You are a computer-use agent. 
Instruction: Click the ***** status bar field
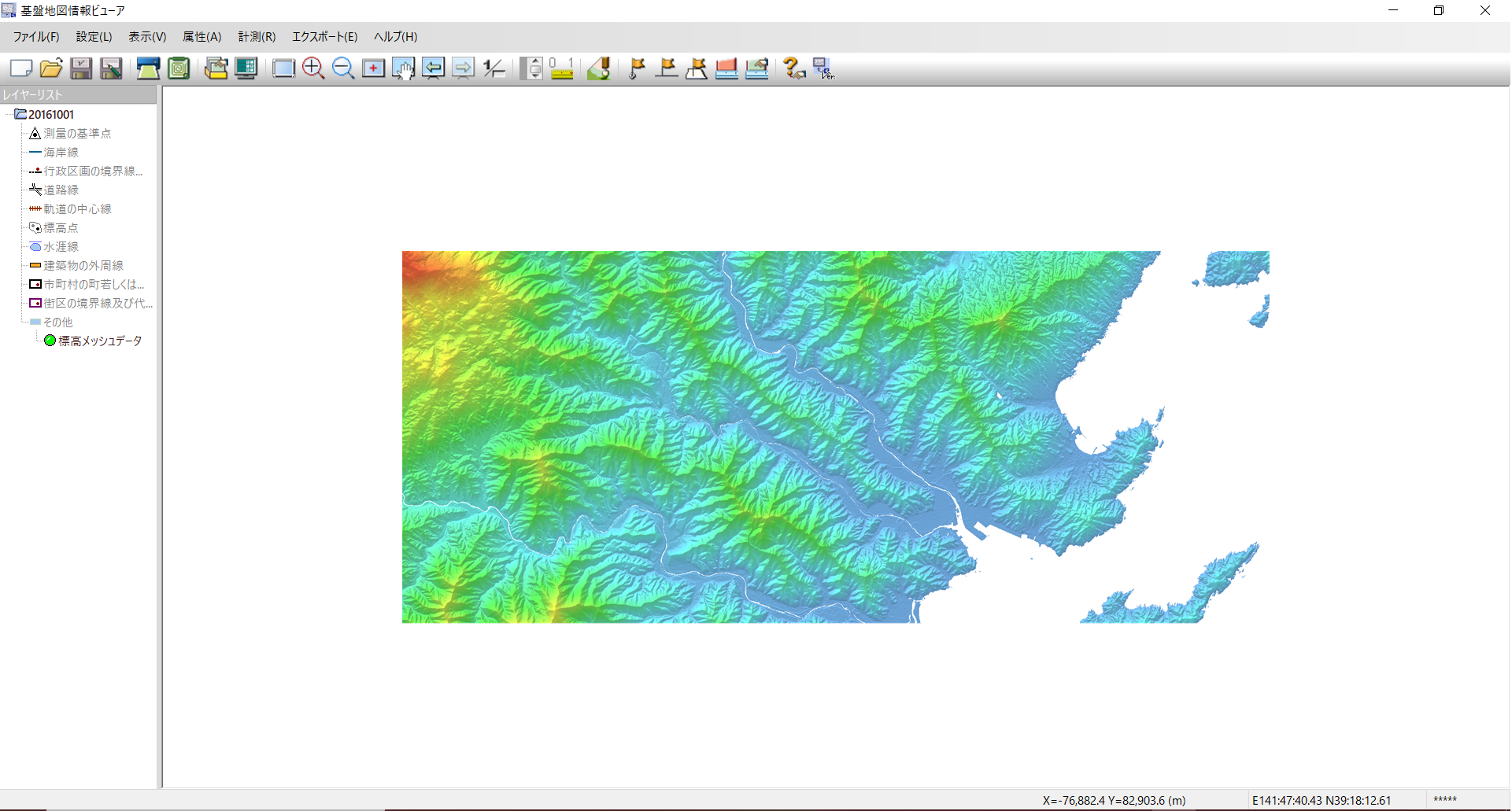coord(1445,800)
